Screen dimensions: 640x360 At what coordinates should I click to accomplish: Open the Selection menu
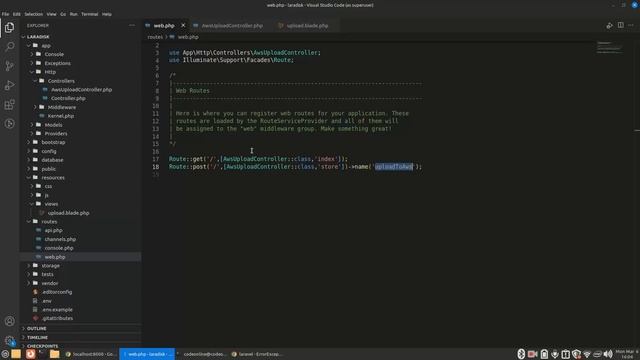coord(33,14)
